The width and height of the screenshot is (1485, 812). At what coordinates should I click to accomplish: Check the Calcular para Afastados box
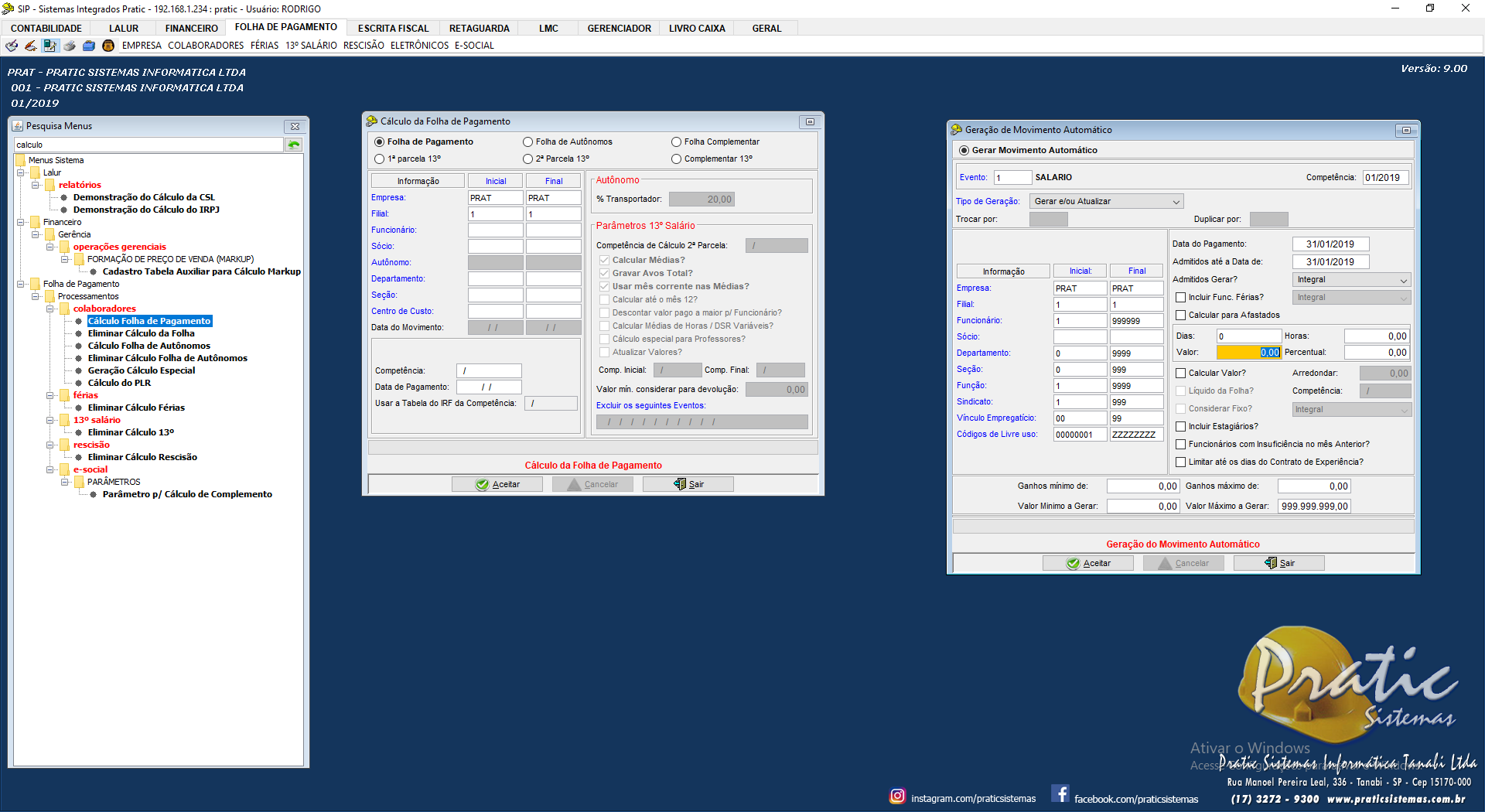(1181, 316)
